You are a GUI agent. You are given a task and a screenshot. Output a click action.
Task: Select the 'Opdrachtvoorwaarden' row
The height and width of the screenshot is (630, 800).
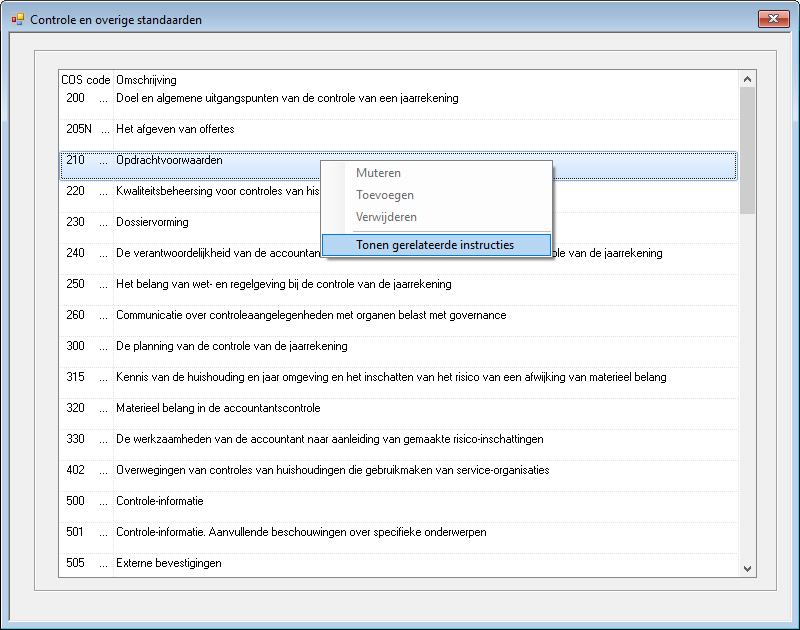point(398,166)
